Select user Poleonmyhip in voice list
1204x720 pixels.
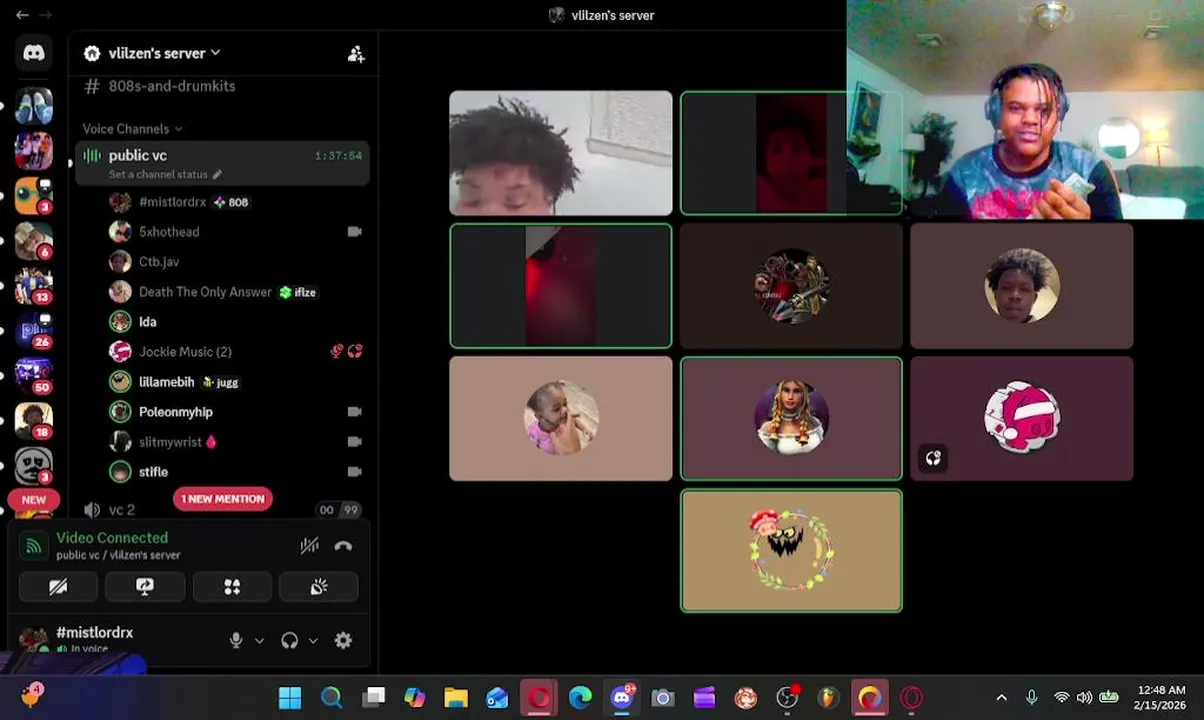pyautogui.click(x=176, y=412)
